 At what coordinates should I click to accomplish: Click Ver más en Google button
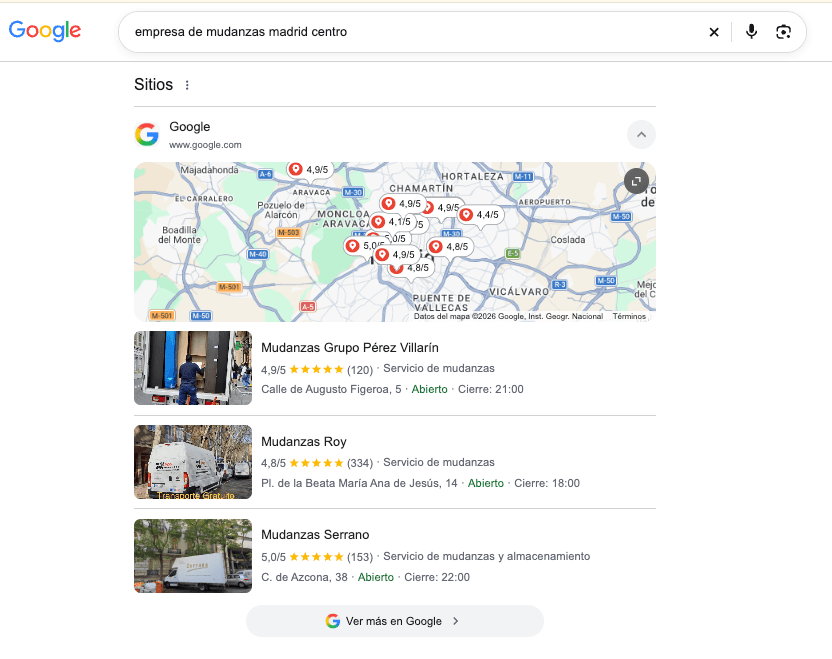pyautogui.click(x=395, y=621)
